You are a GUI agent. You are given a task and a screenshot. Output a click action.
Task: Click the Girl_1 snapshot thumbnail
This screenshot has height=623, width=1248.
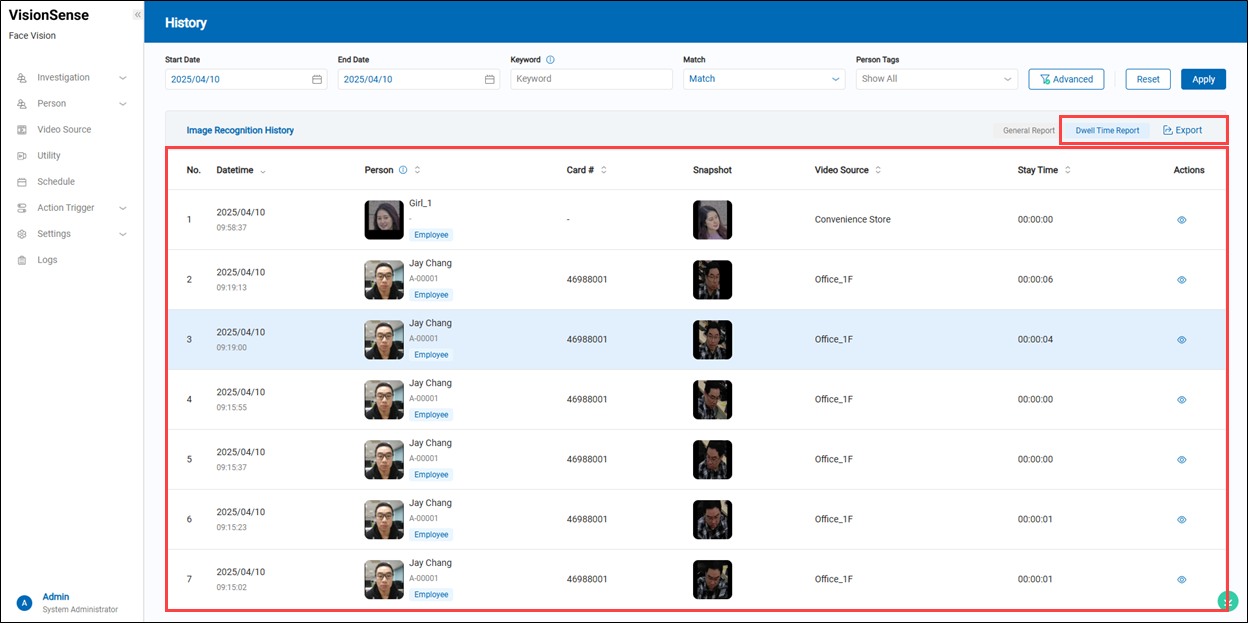pos(712,220)
